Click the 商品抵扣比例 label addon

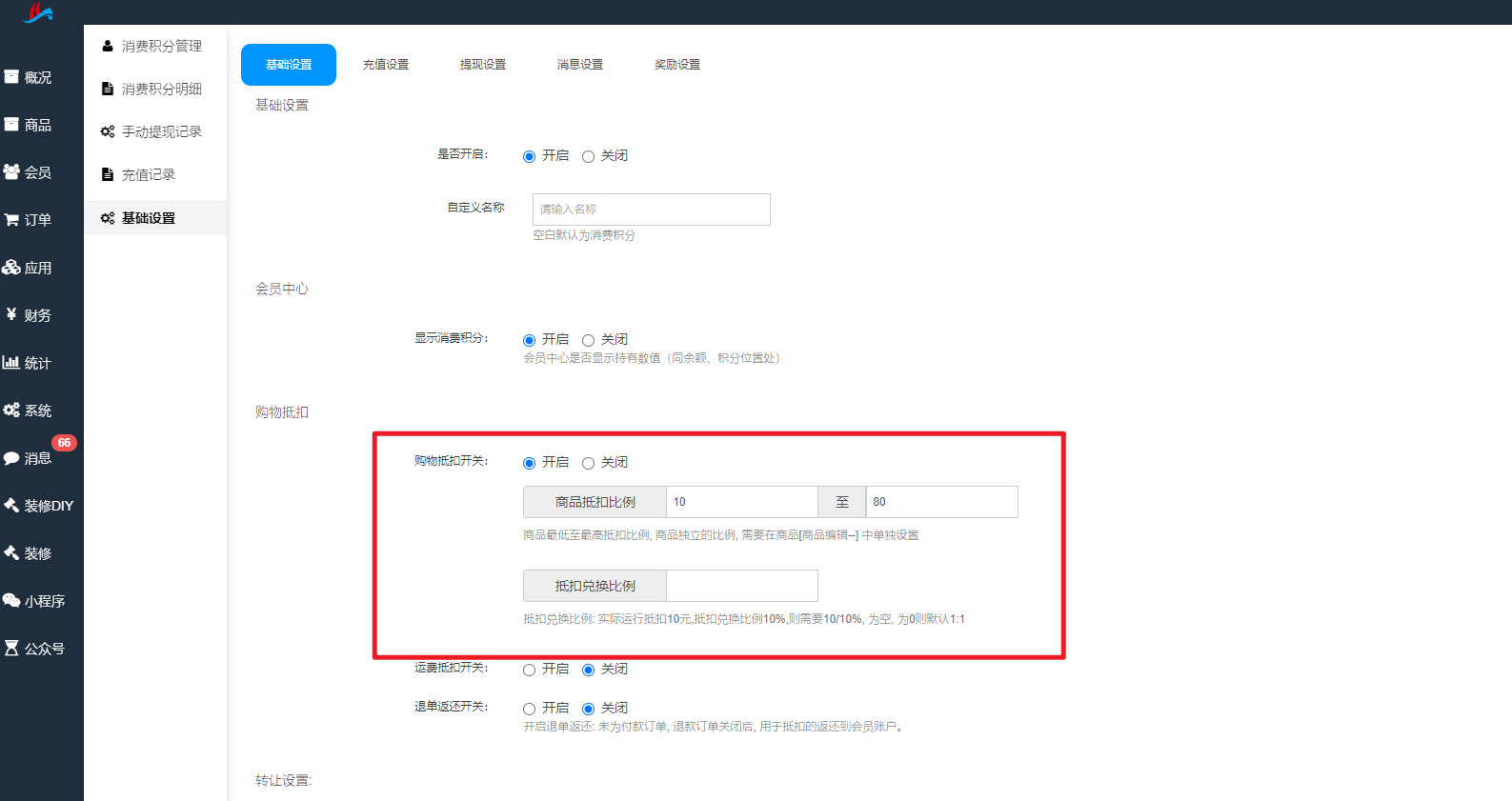click(x=595, y=502)
